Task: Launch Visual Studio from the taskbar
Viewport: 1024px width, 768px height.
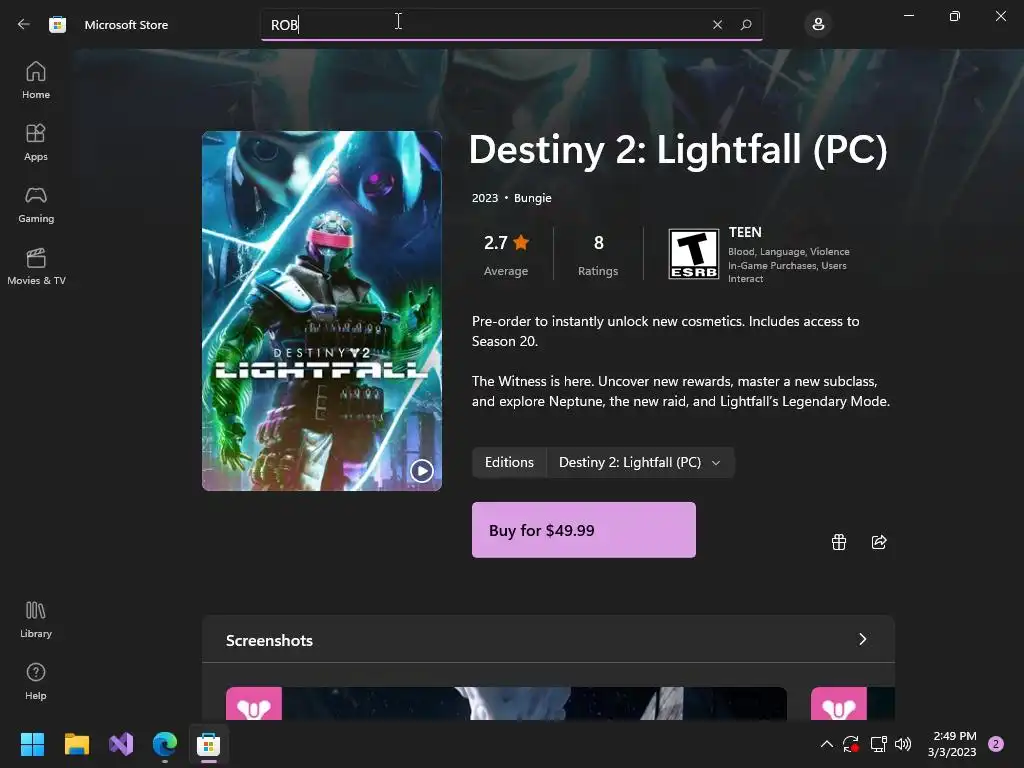Action: click(x=121, y=744)
